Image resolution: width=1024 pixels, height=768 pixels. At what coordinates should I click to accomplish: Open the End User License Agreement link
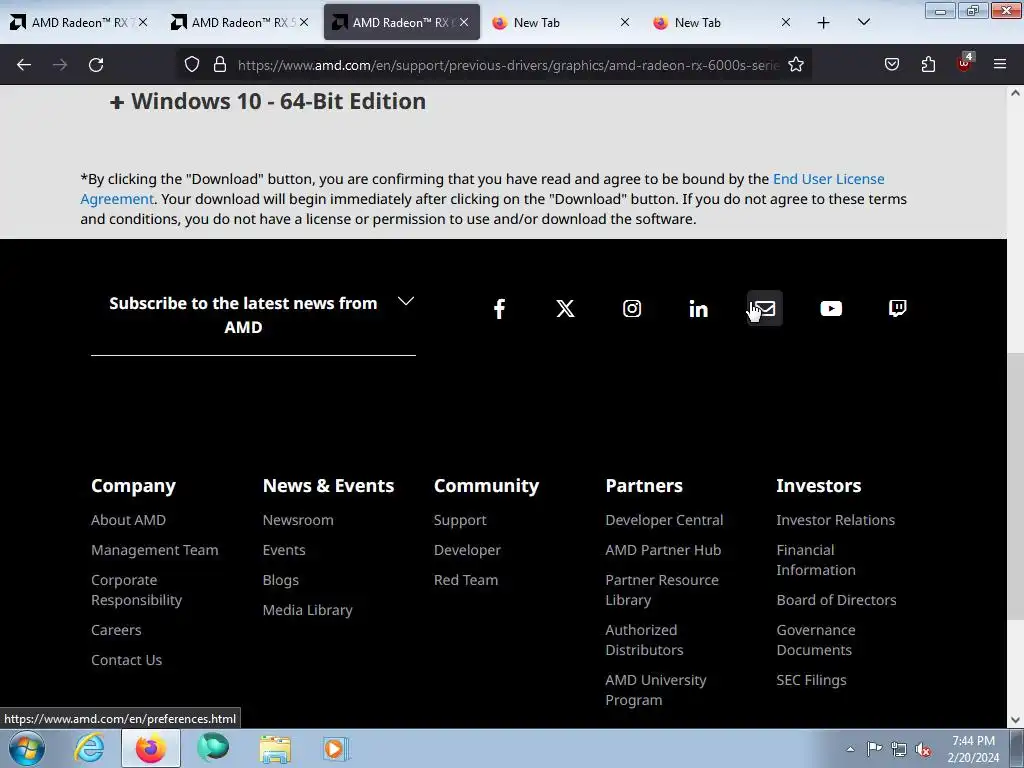tap(829, 179)
